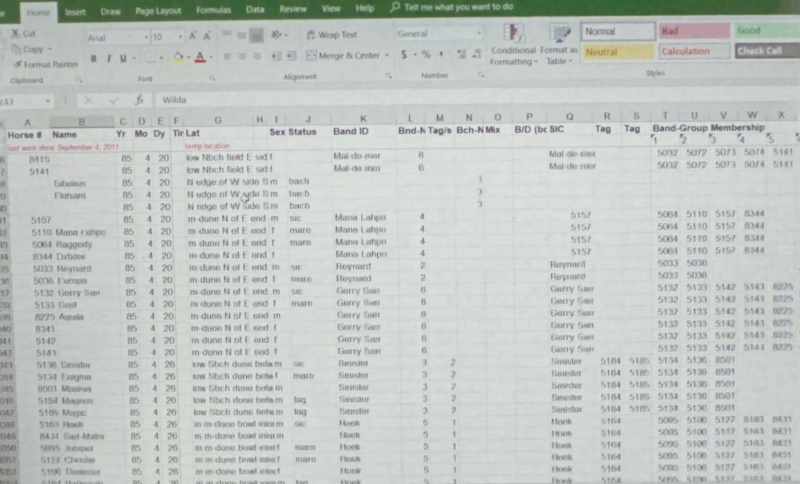Apply yellow fill color bucket

point(179,58)
